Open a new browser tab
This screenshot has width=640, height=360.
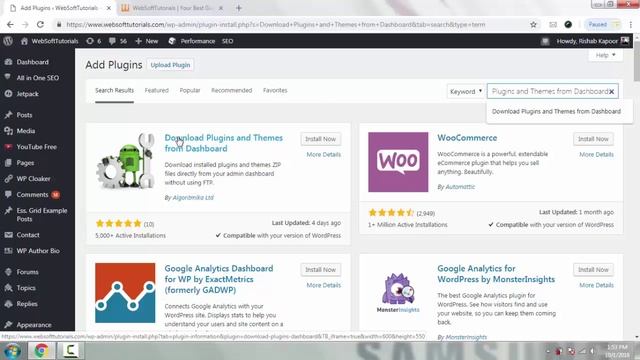coord(239,8)
